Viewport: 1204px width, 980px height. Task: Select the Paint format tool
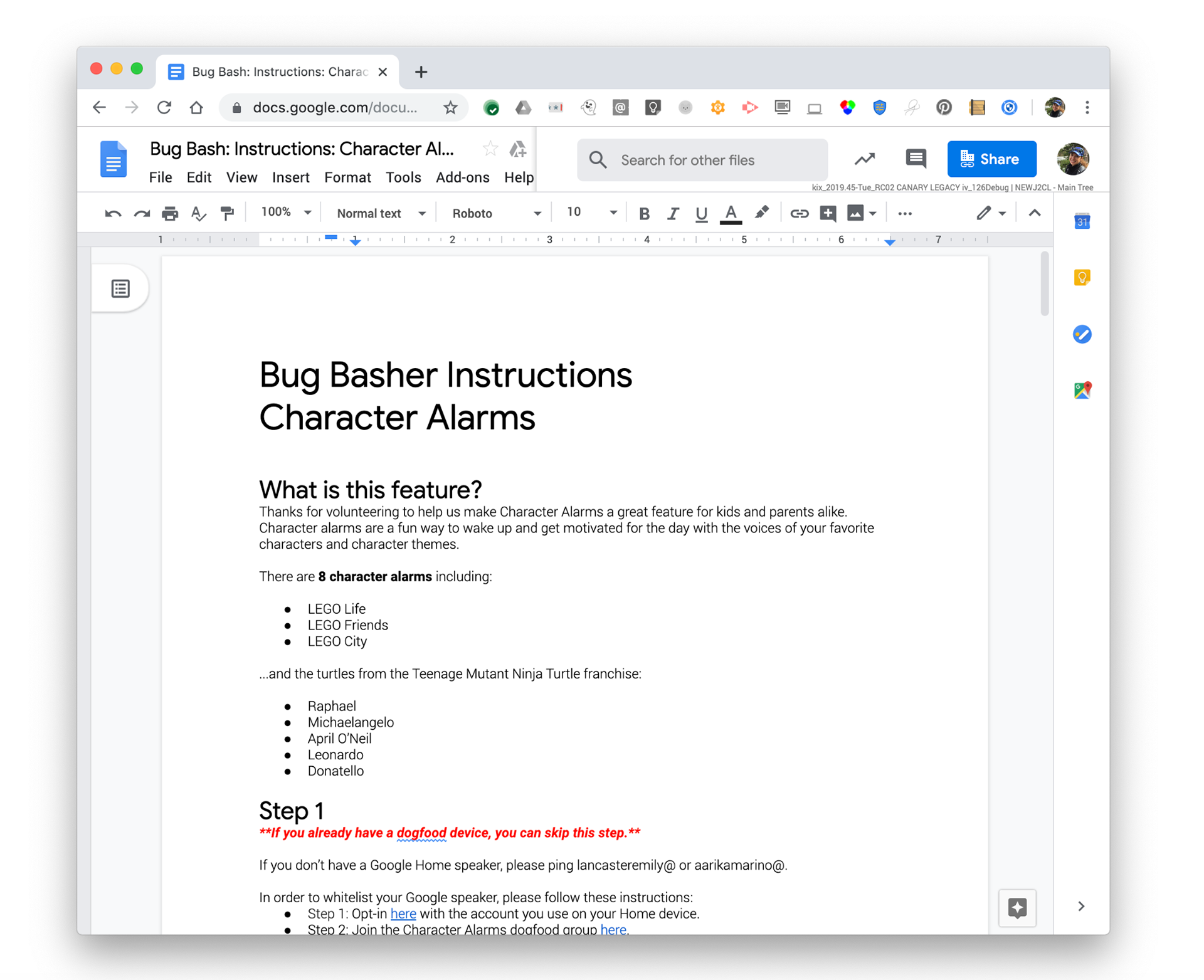[x=227, y=214]
